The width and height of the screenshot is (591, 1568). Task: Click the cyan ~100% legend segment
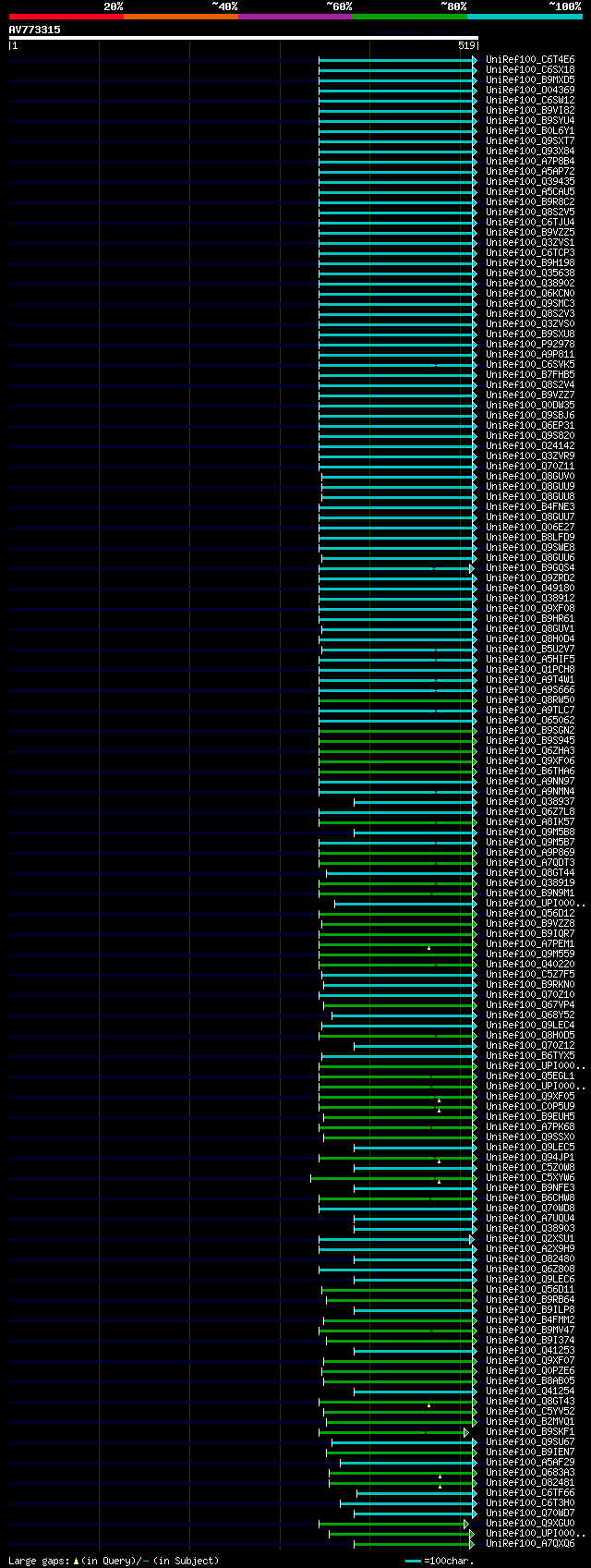point(525,17)
